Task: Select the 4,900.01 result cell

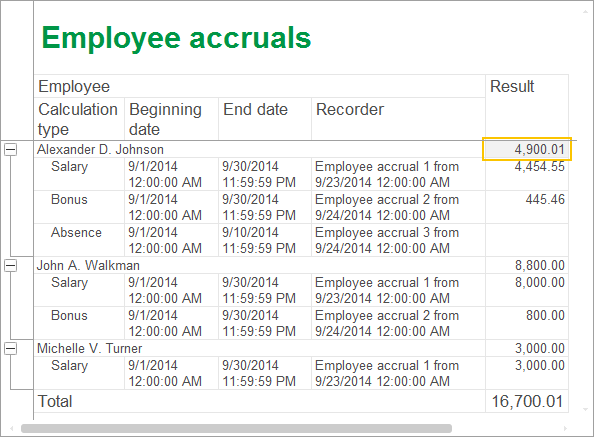Action: click(527, 149)
